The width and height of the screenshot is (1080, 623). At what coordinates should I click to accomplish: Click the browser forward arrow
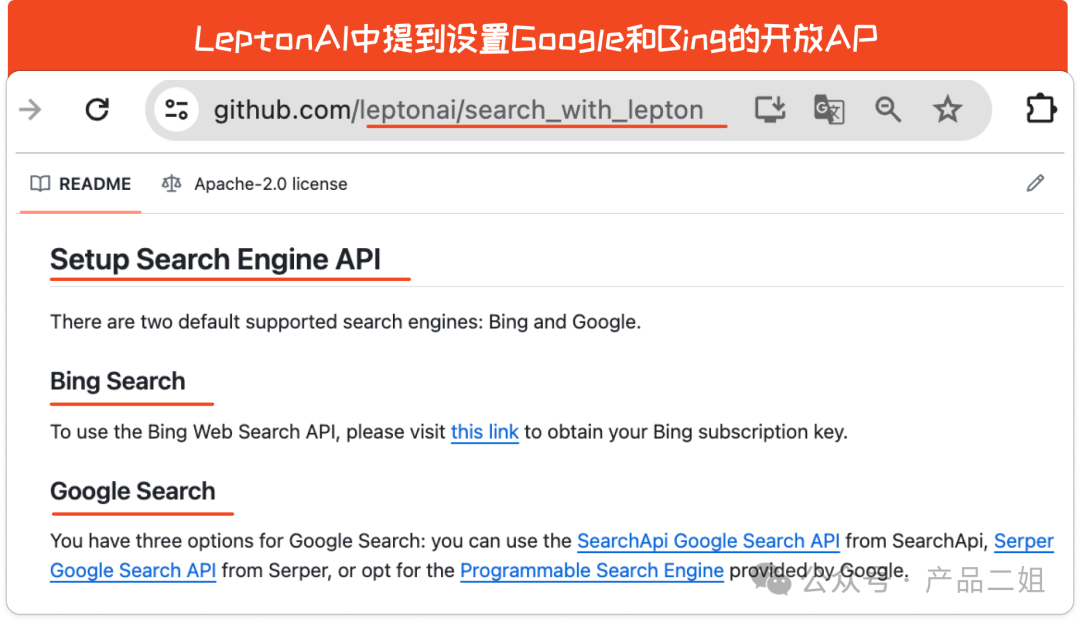[x=31, y=110]
